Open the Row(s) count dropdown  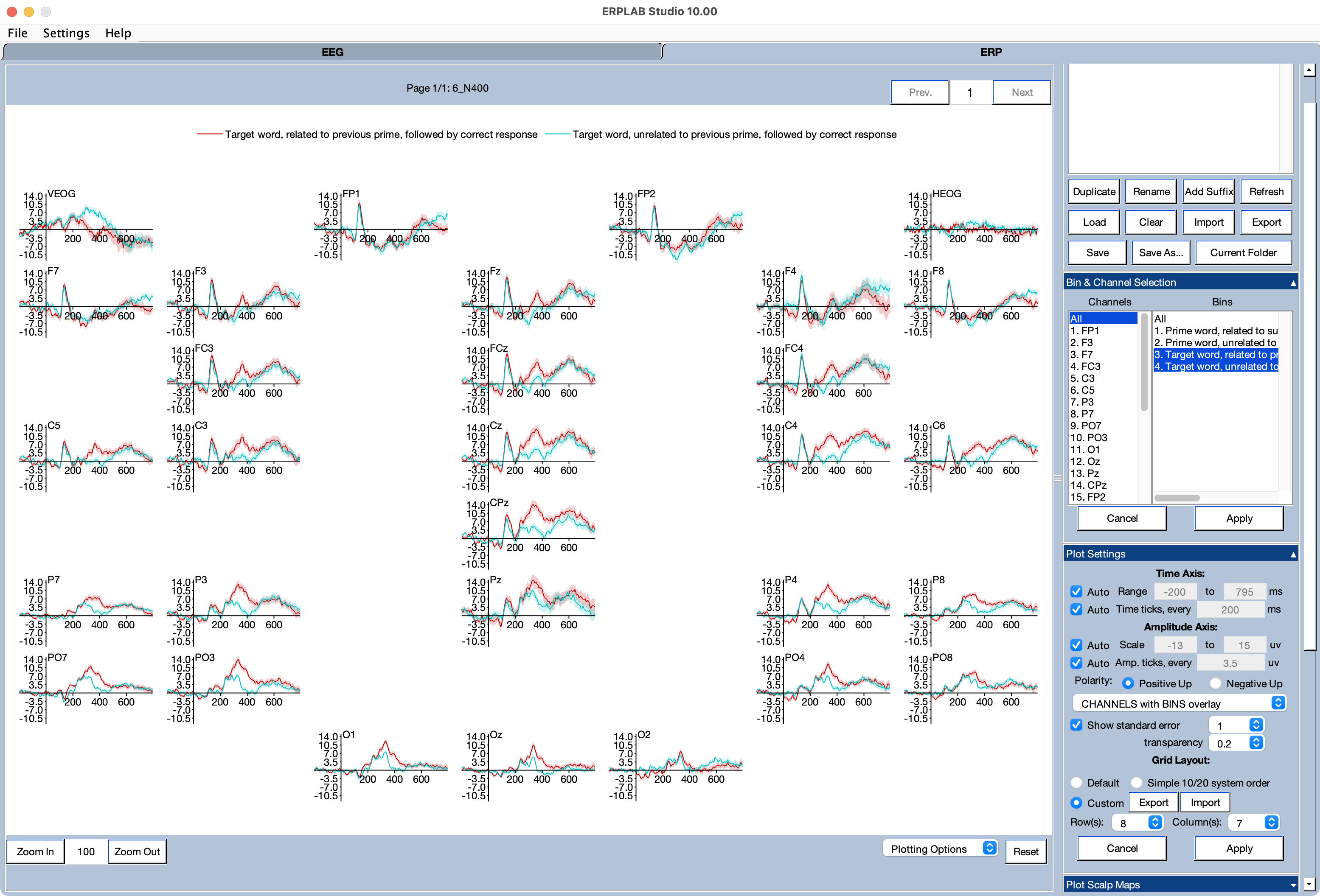click(1137, 823)
